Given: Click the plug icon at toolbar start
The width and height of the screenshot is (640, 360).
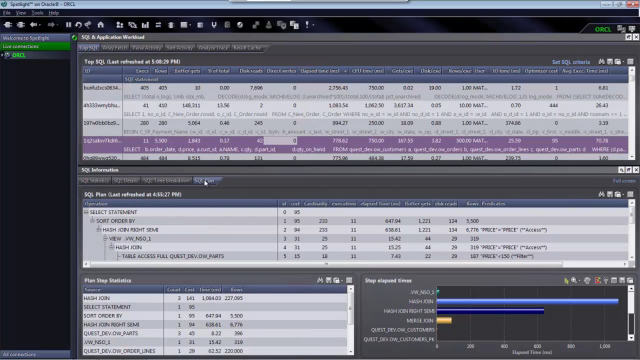Looking at the screenshot, I should point(8,25).
